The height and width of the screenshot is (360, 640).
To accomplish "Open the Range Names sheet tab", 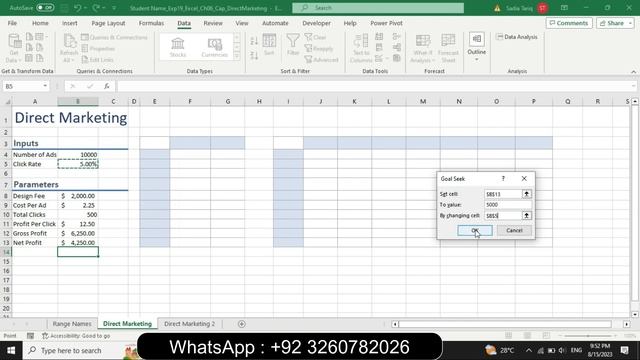I will point(72,324).
